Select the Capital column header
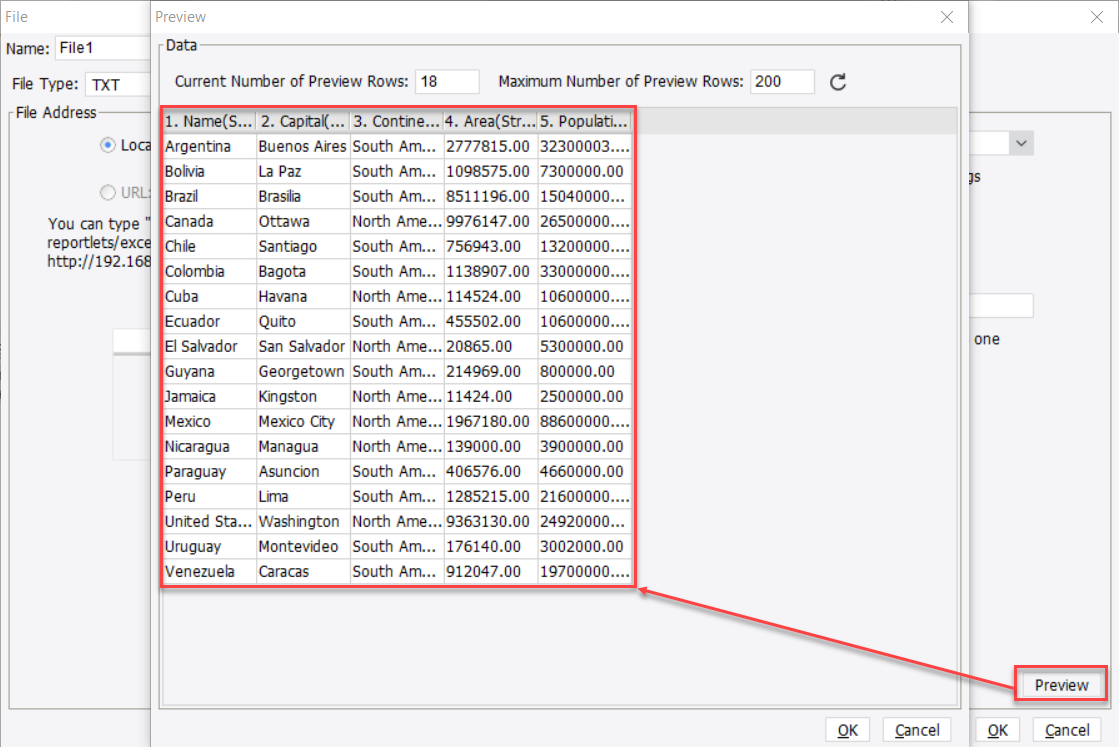This screenshot has height=747, width=1119. tap(302, 120)
